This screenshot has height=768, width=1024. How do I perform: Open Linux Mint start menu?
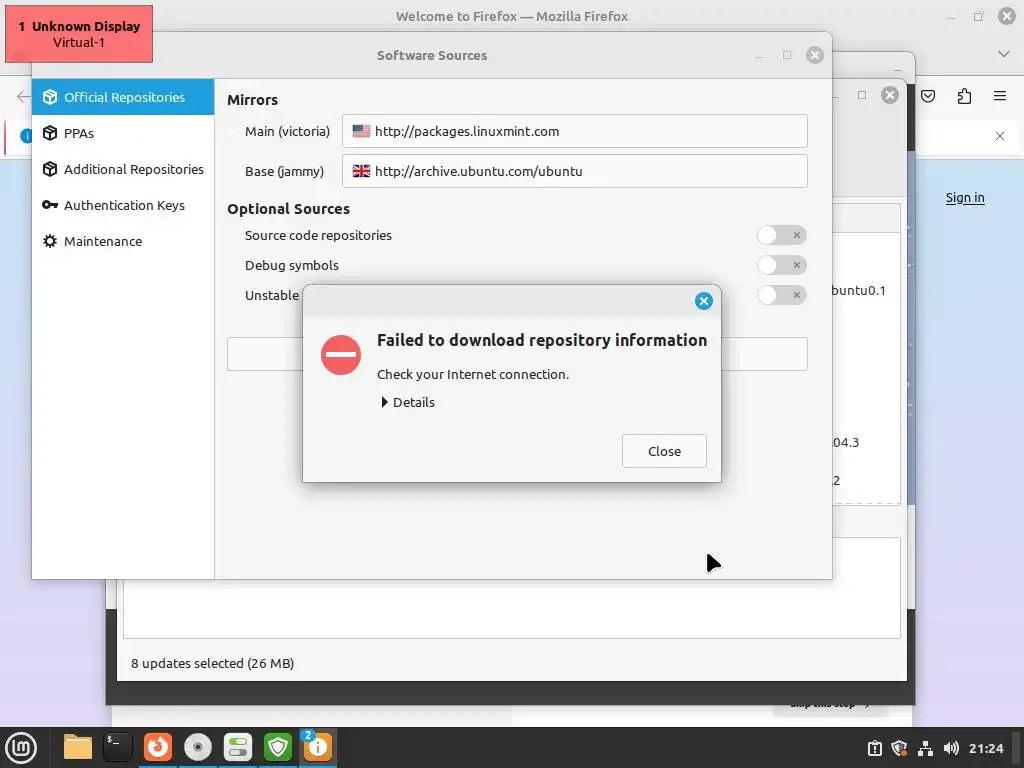(x=21, y=748)
